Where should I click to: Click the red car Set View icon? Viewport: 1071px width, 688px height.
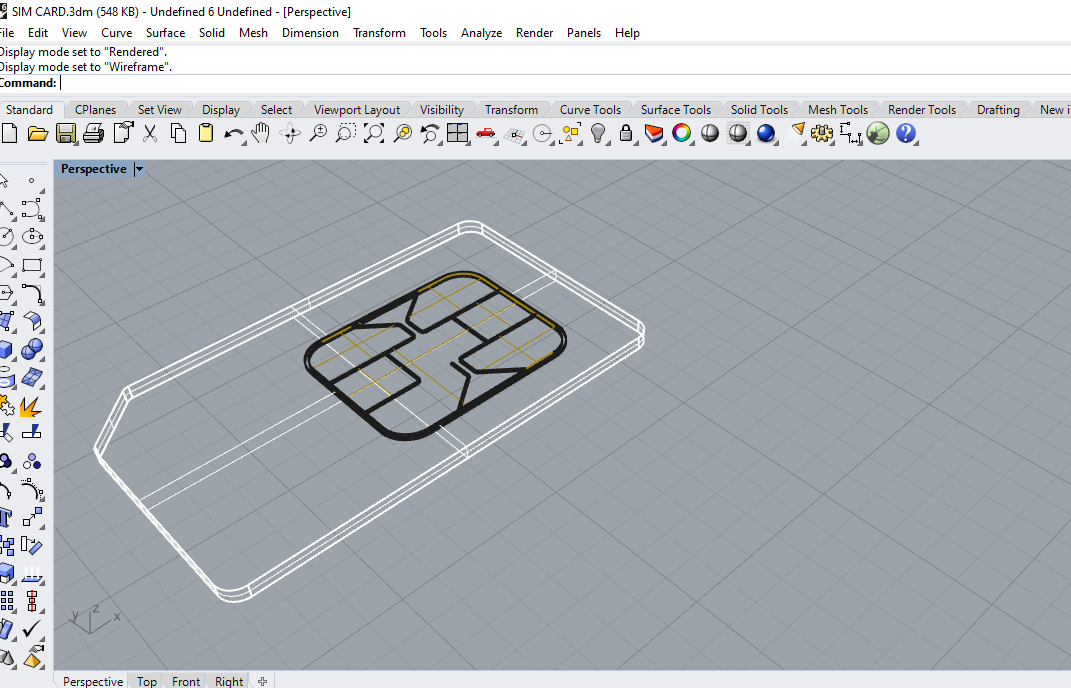[486, 133]
